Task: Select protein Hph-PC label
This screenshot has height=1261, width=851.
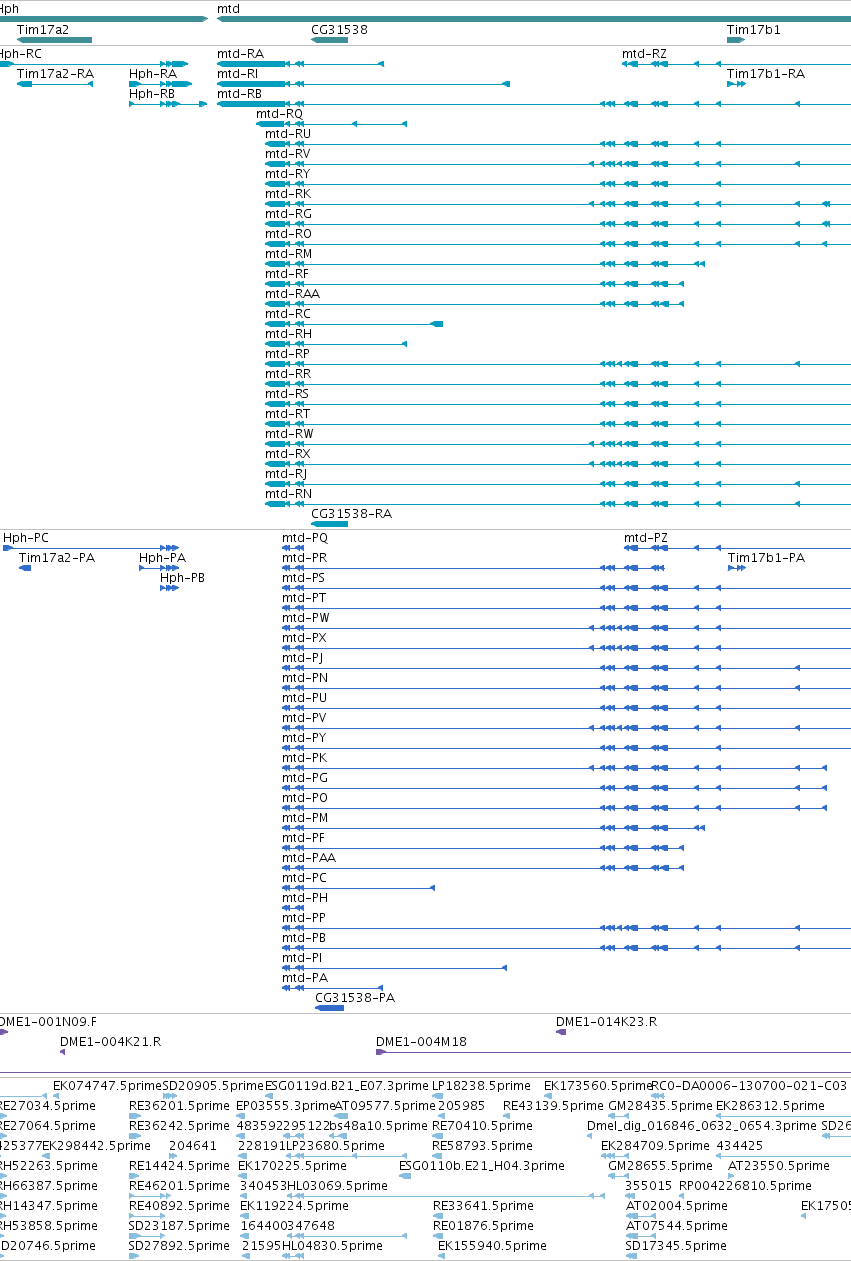Action: 26,538
